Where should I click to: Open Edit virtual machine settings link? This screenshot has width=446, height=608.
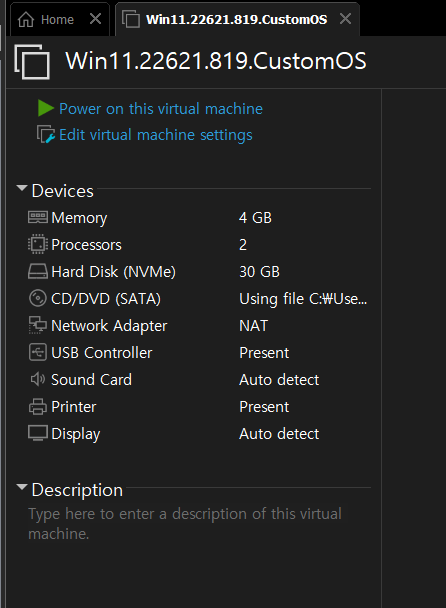(x=156, y=135)
